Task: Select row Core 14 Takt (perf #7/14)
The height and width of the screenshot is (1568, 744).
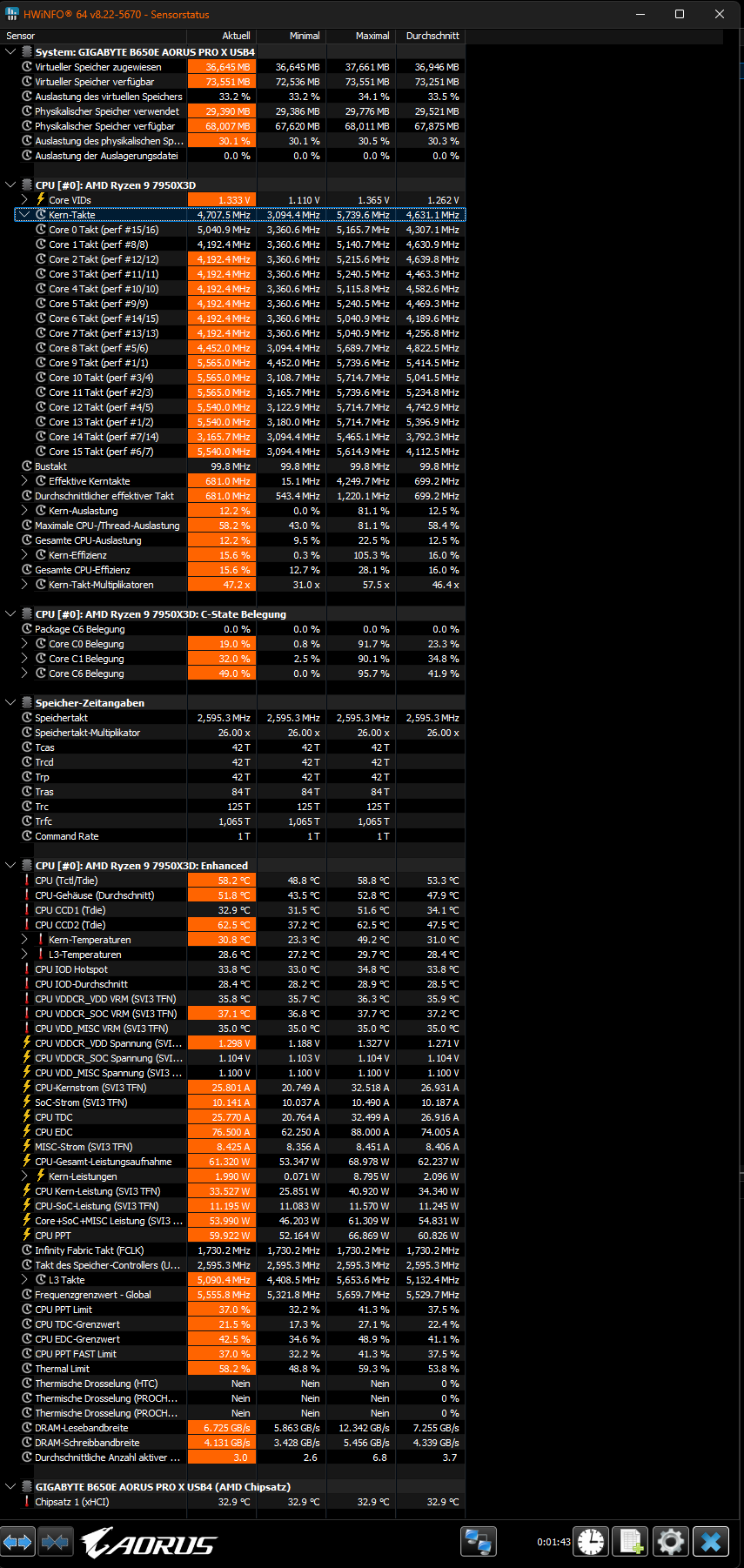Action: tap(232, 436)
